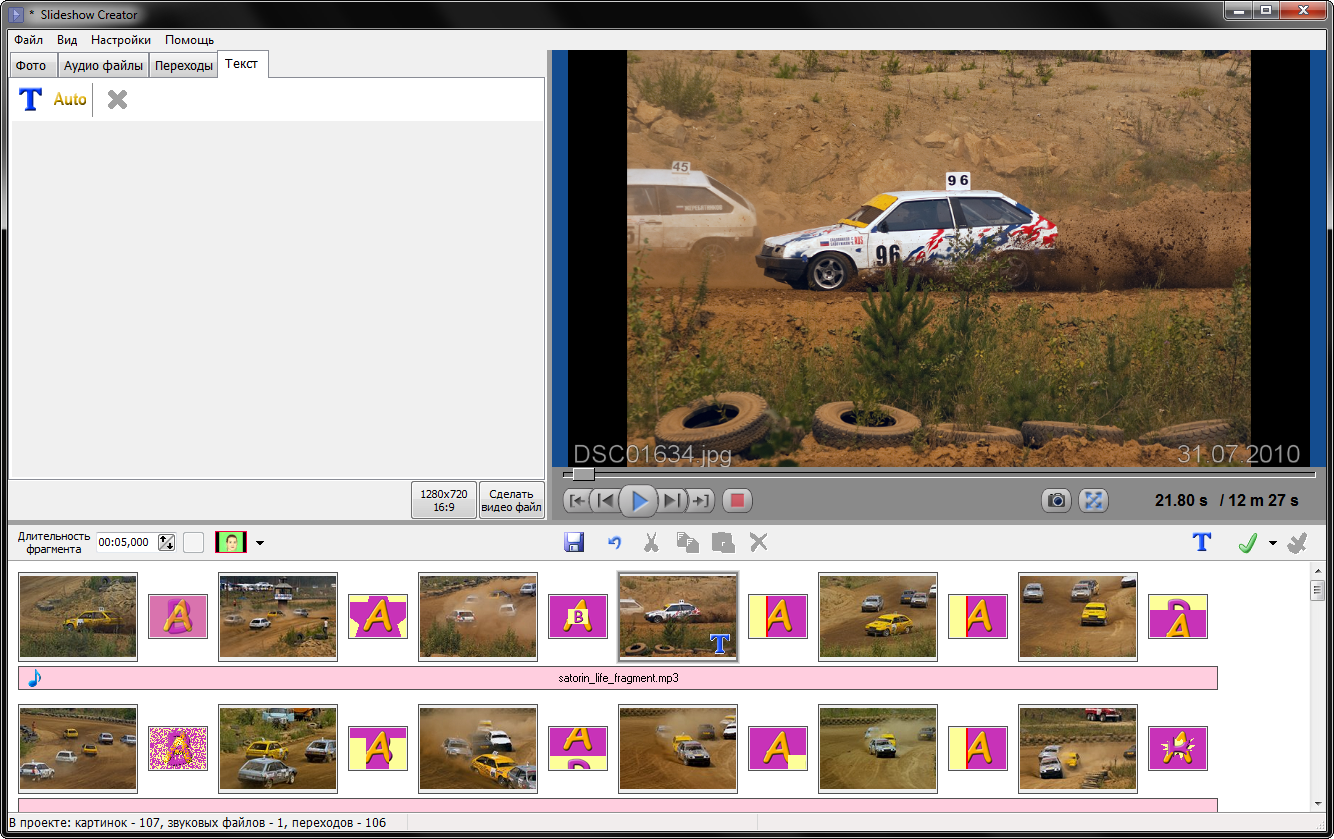This screenshot has width=1334, height=839.
Task: Click the duration spinner arrows
Action: tap(167, 542)
